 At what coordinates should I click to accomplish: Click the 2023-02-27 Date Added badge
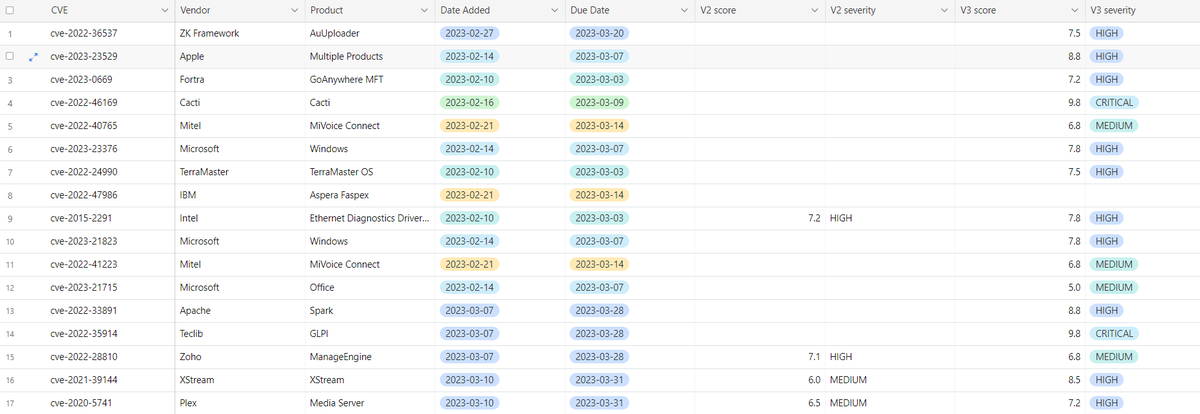click(x=469, y=33)
